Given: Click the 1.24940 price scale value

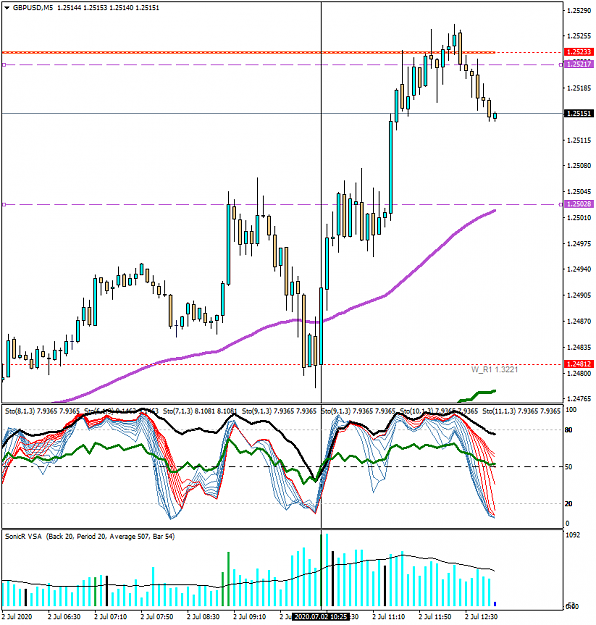Looking at the screenshot, I should click(579, 269).
